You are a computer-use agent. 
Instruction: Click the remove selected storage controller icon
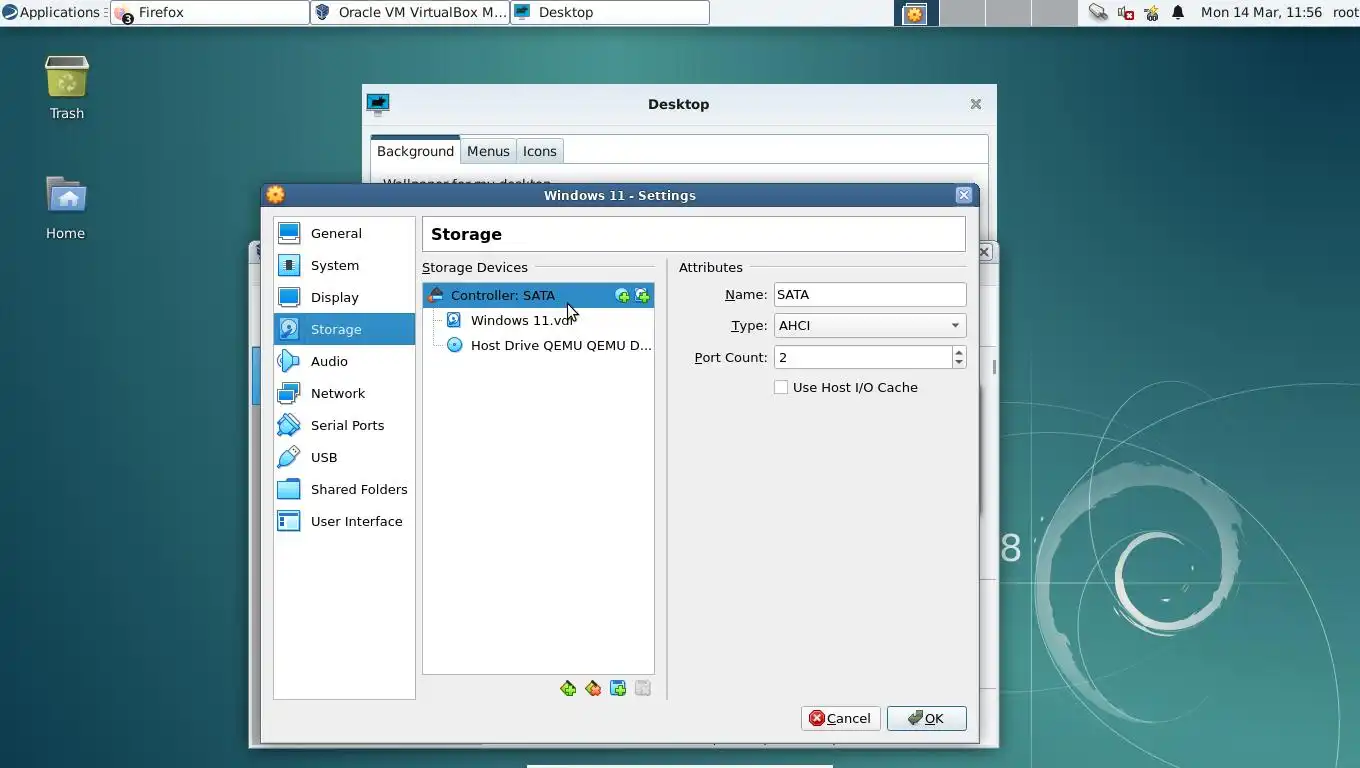click(x=593, y=688)
